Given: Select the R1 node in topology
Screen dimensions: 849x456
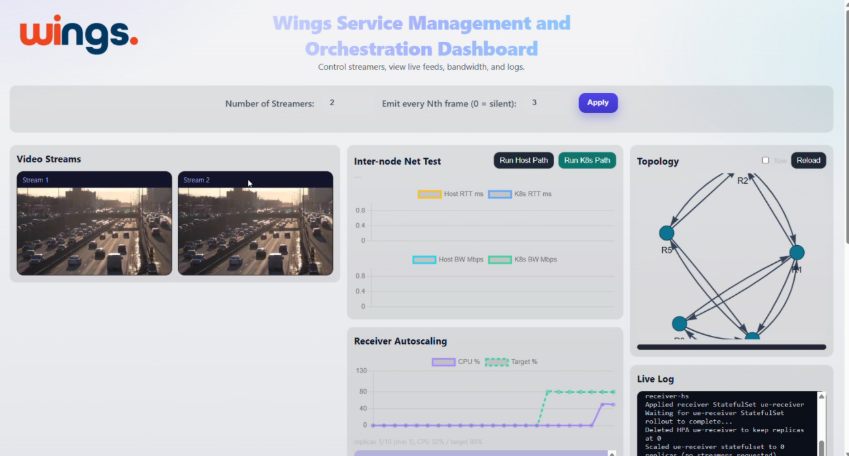Looking at the screenshot, I should pos(797,253).
